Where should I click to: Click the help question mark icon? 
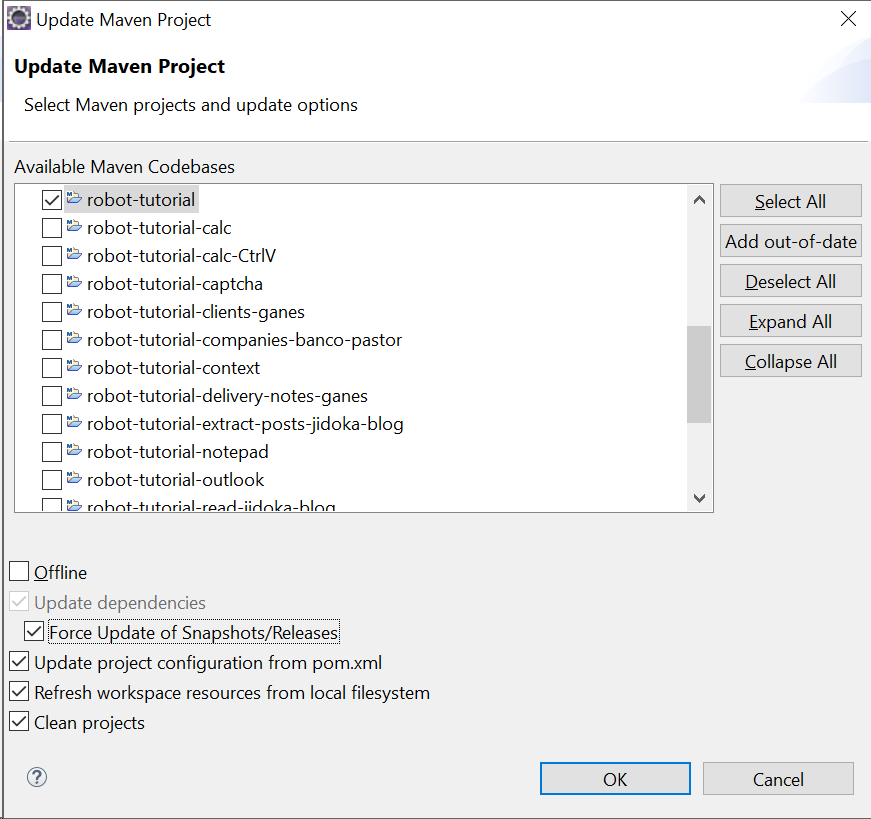tap(37, 777)
